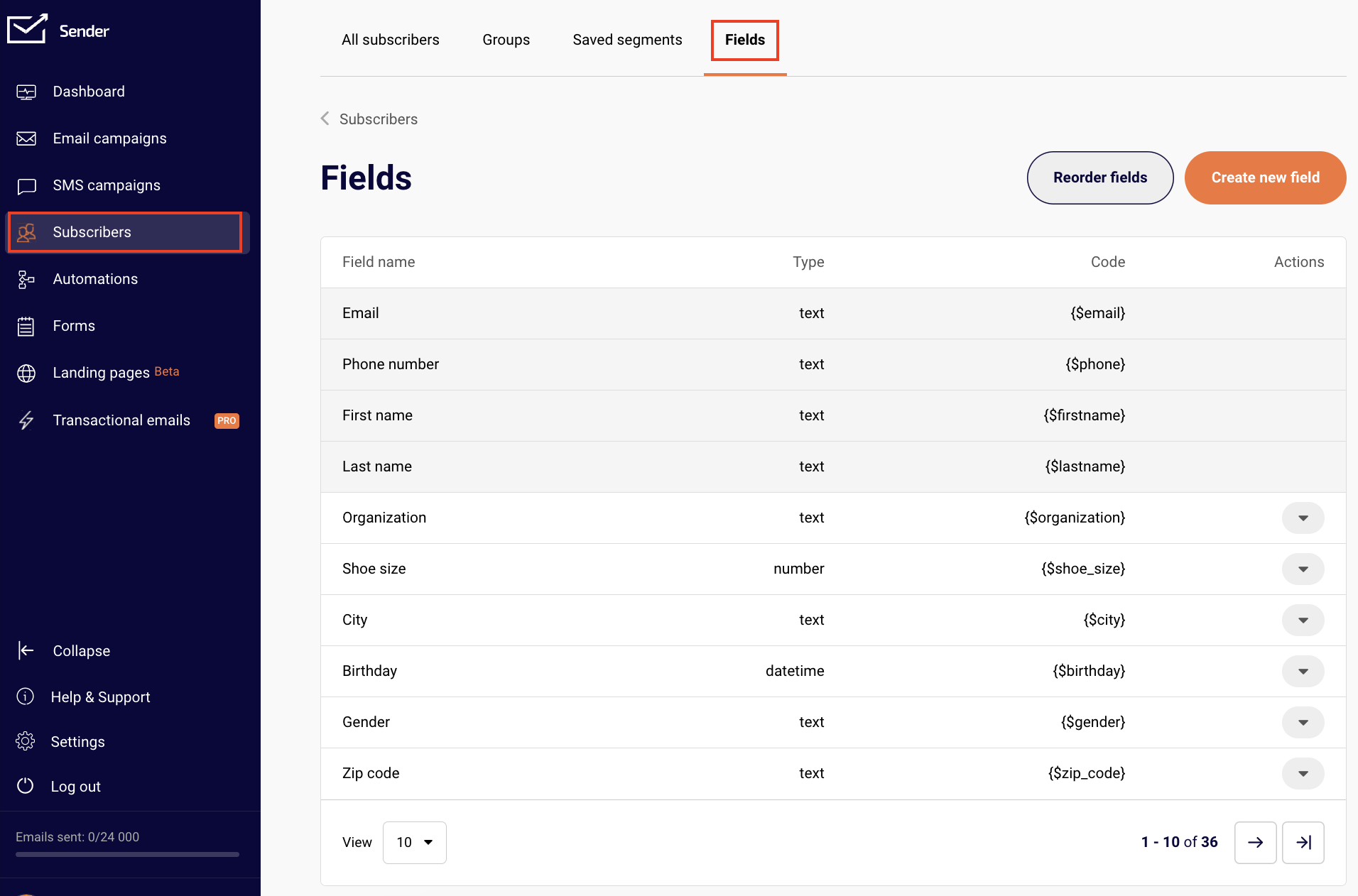
Task: Open the Forms icon in sidebar
Action: 26,327
